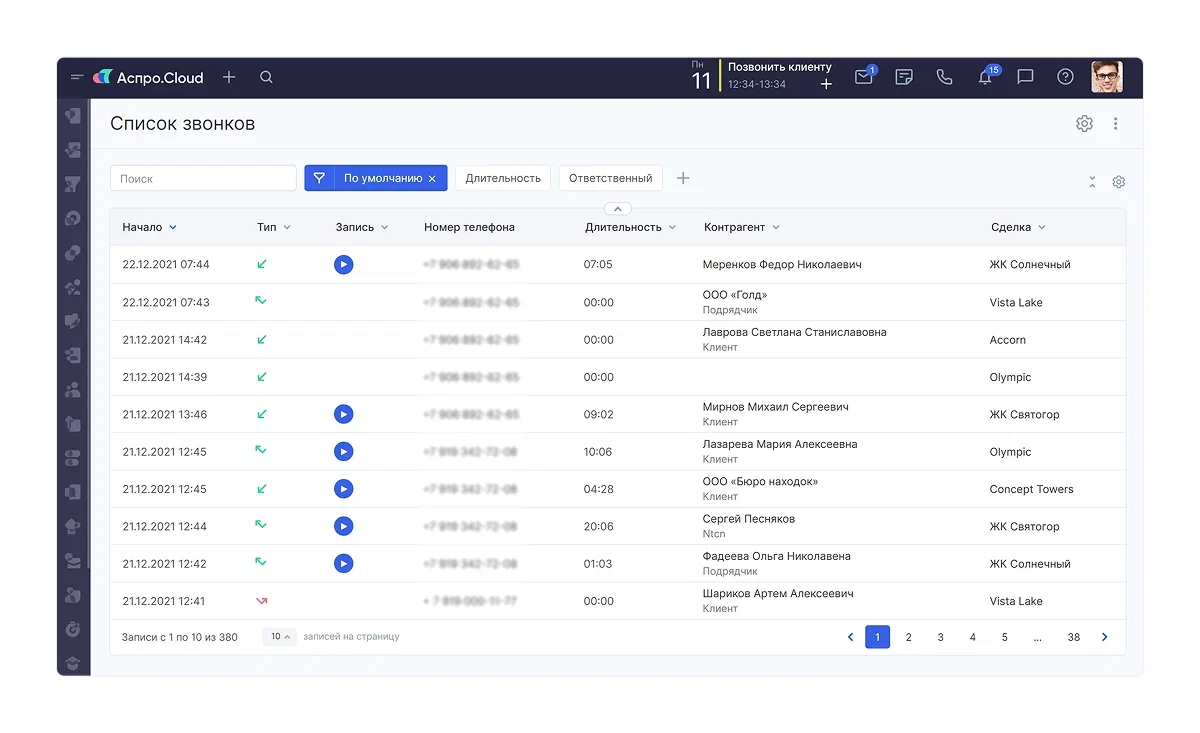Screen dimensions: 1200x733
Task: Open page settings gear next to title
Action: click(x=1084, y=124)
